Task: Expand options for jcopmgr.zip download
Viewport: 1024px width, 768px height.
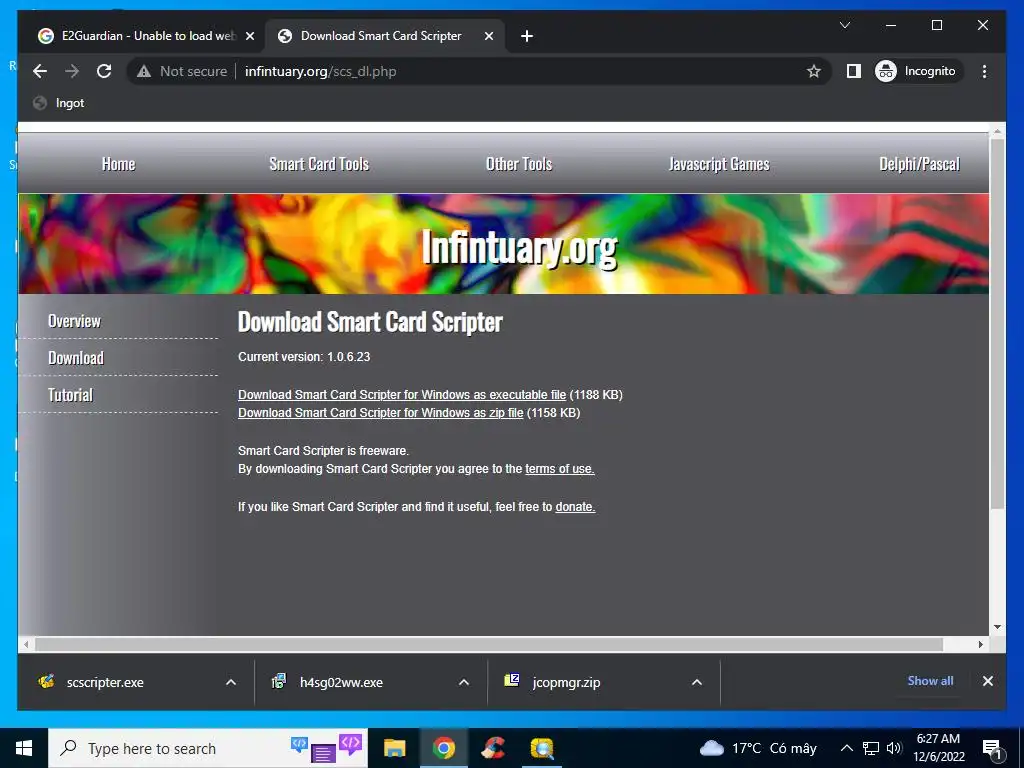Action: (x=697, y=682)
